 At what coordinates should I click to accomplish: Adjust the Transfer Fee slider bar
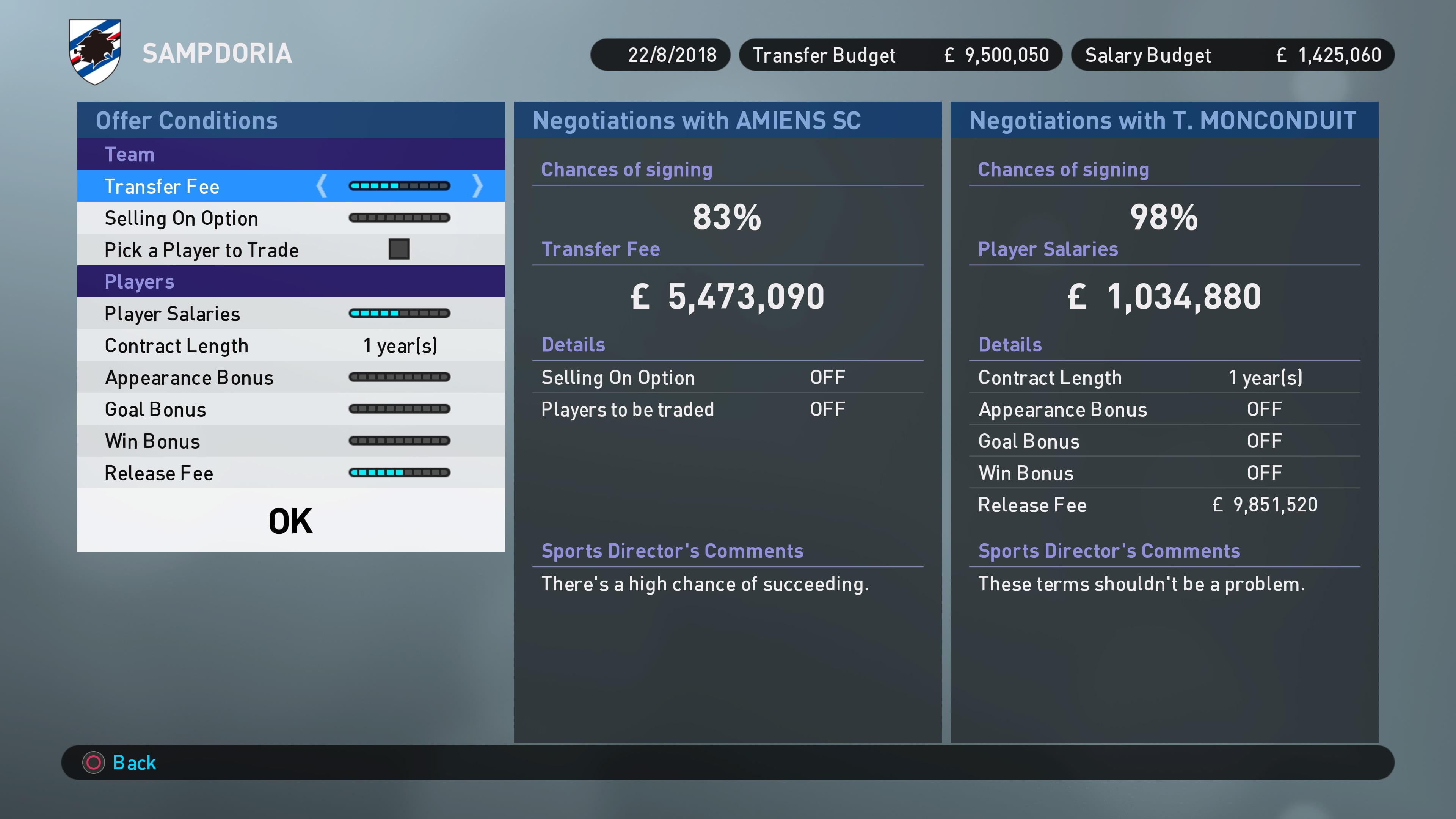(x=399, y=186)
